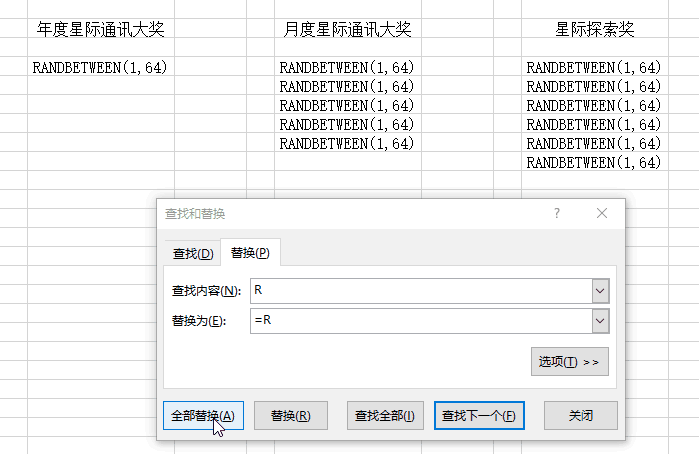
Task: Click the 全部替换(A) button
Action: click(x=203, y=416)
